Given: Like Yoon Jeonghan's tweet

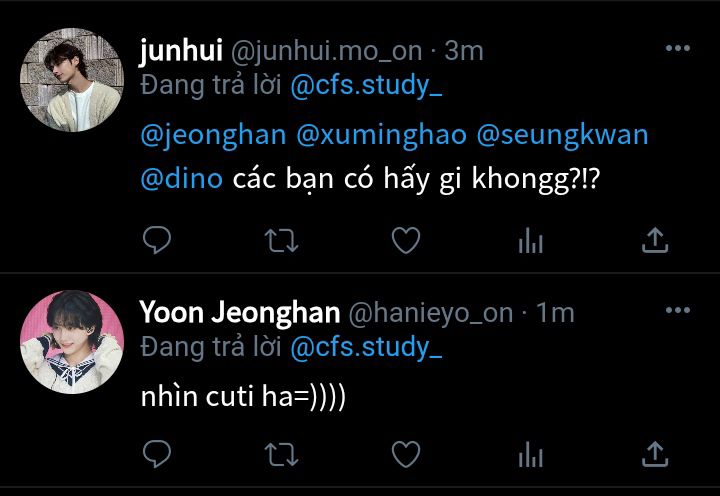Looking at the screenshot, I should pyautogui.click(x=406, y=454).
